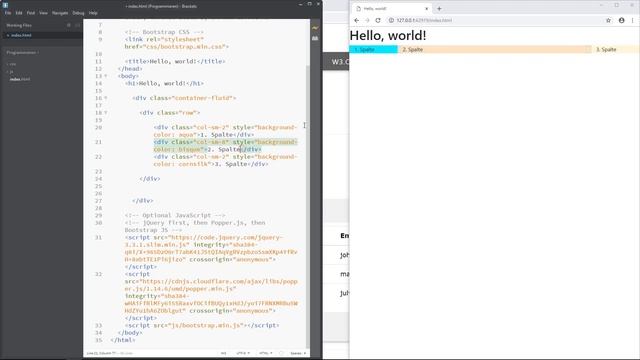Open HTML language mode dropdown

265,353
